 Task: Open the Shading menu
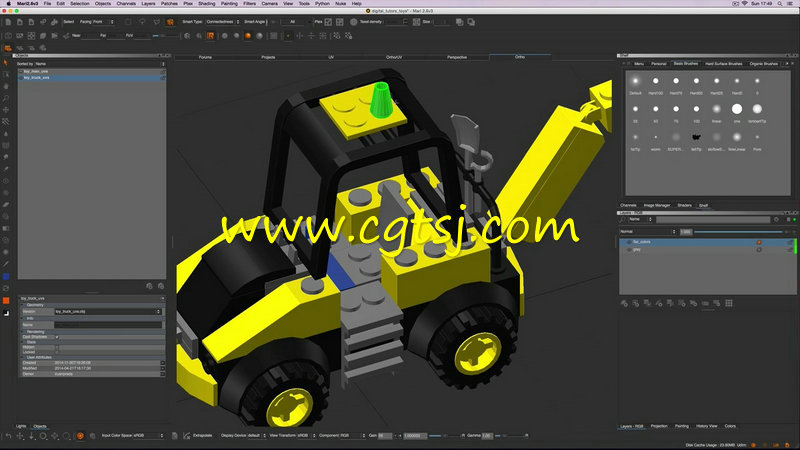point(207,4)
